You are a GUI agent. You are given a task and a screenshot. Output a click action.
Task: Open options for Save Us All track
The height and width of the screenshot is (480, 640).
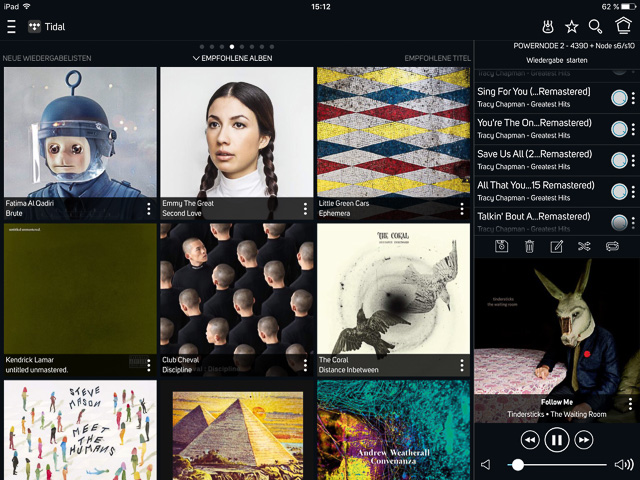point(633,160)
